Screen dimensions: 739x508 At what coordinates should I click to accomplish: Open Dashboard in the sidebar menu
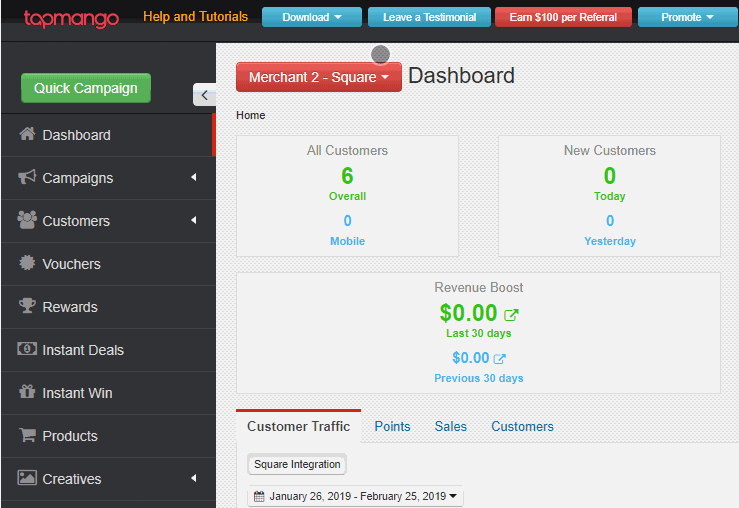pos(108,135)
